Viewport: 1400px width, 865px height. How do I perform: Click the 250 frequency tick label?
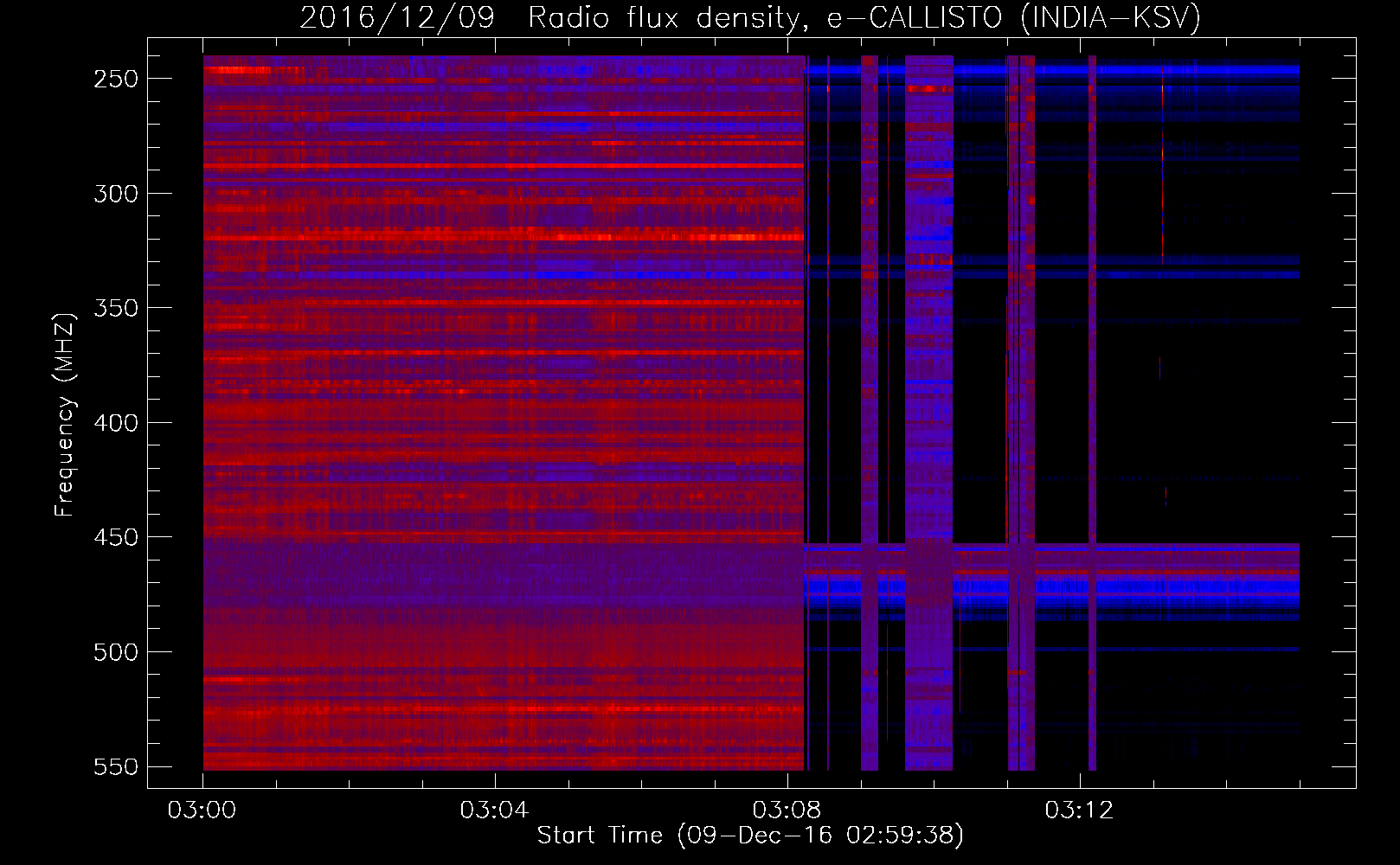coord(116,79)
